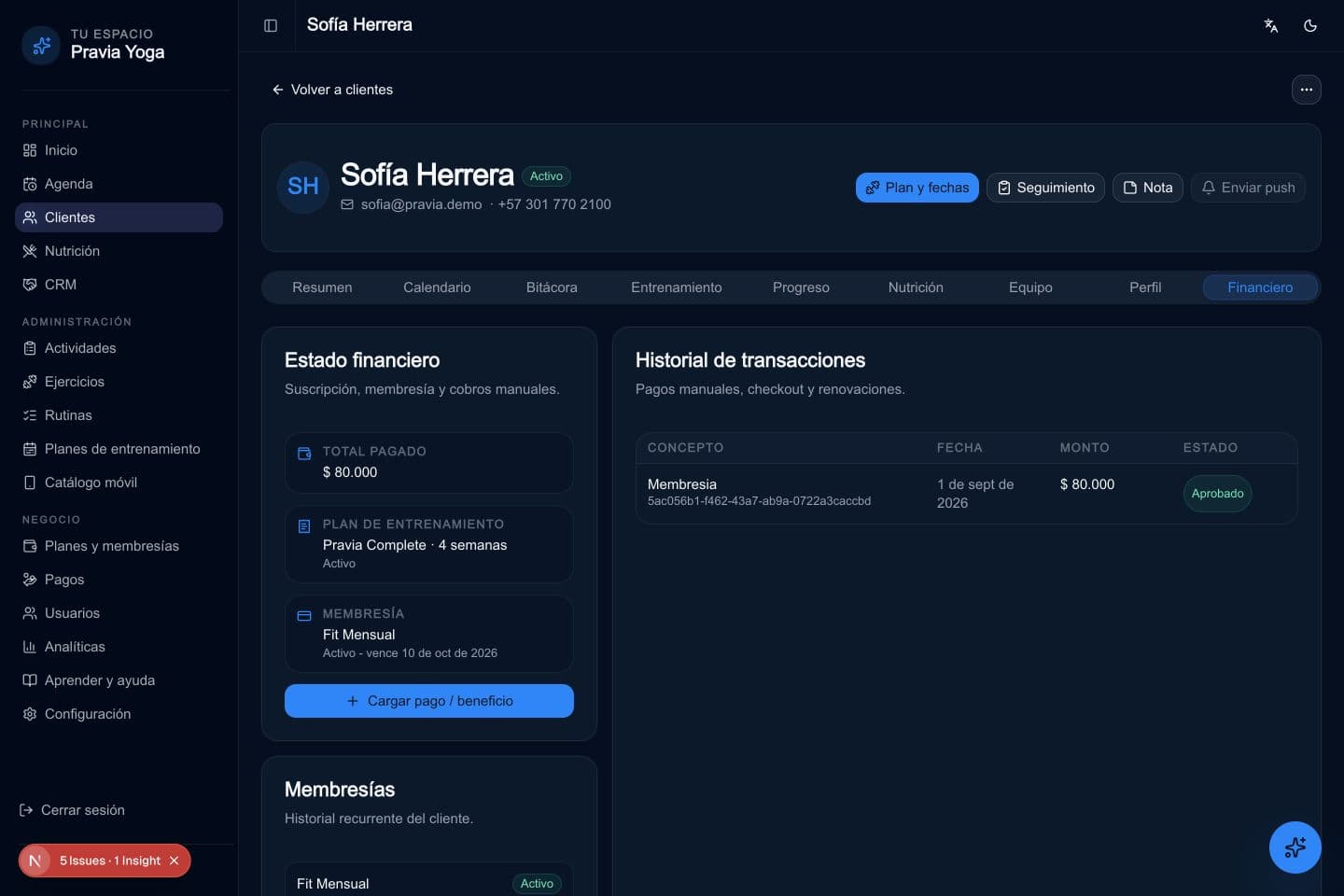Click Cerrar sesión to log out

[73, 810]
